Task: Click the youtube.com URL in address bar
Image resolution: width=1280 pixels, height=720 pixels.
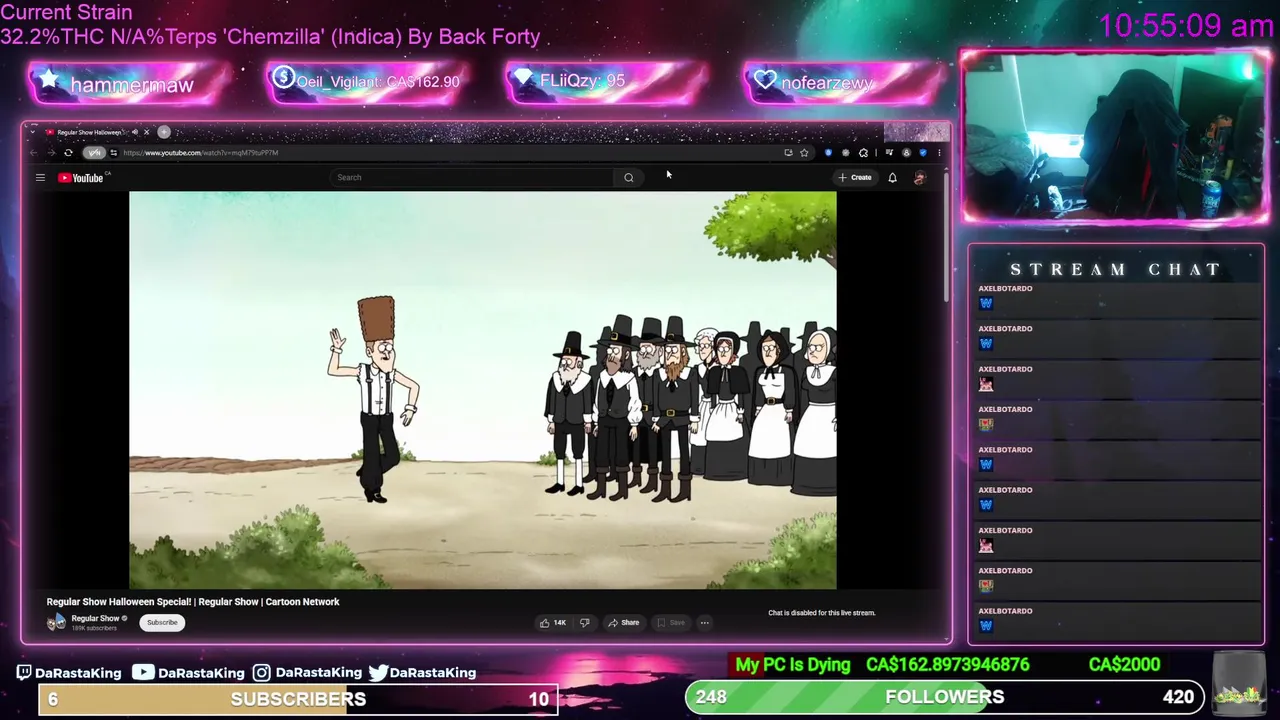Action: pyautogui.click(x=200, y=153)
